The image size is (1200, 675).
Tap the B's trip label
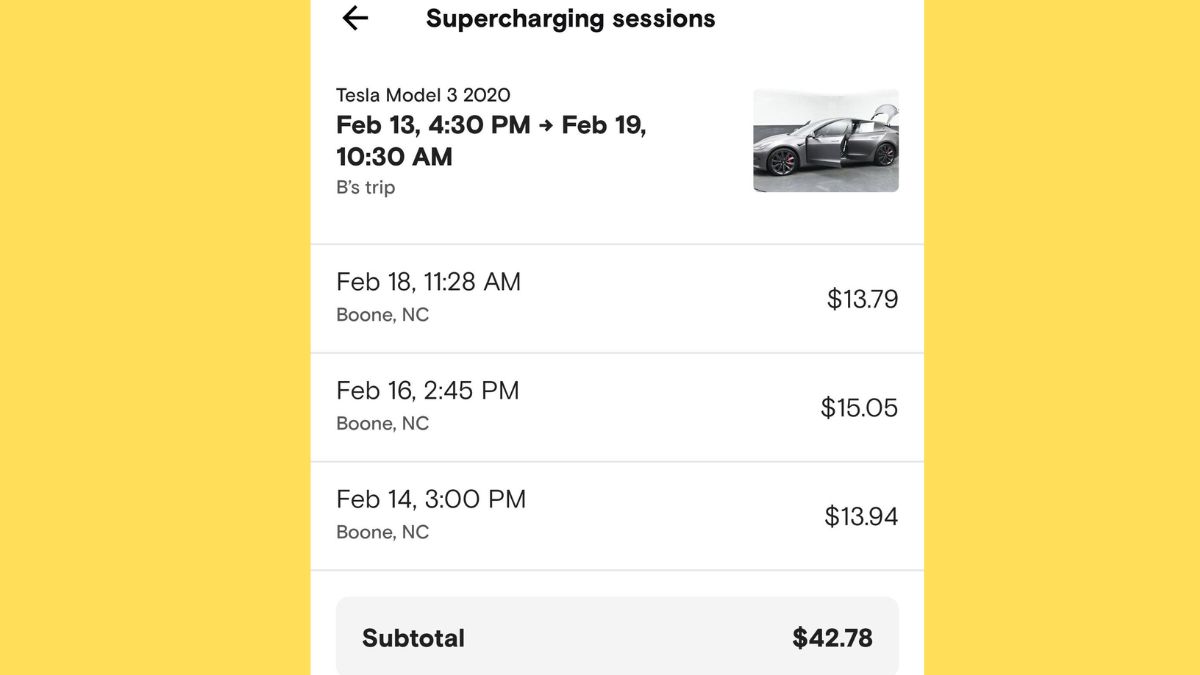click(365, 187)
